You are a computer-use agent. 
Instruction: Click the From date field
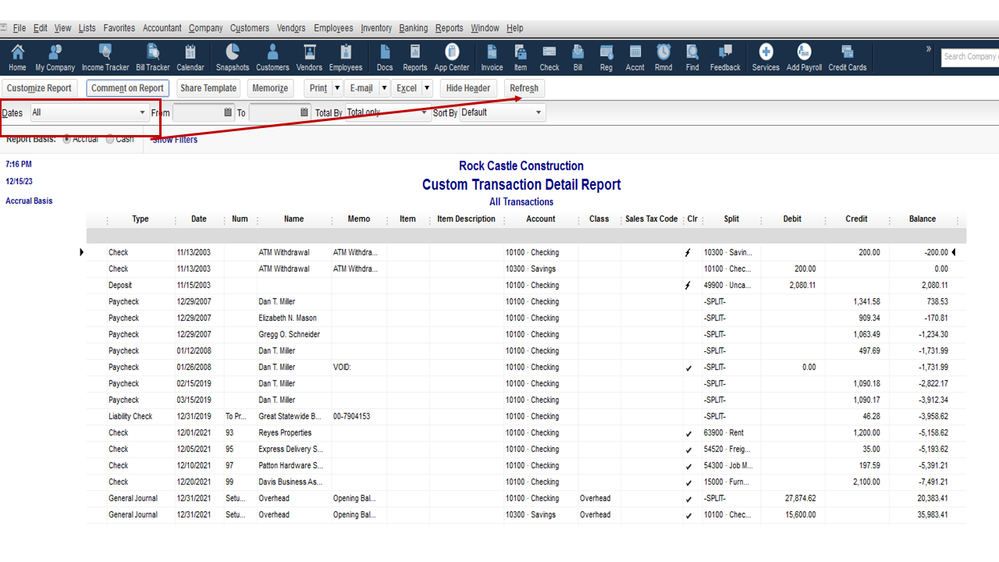point(198,113)
